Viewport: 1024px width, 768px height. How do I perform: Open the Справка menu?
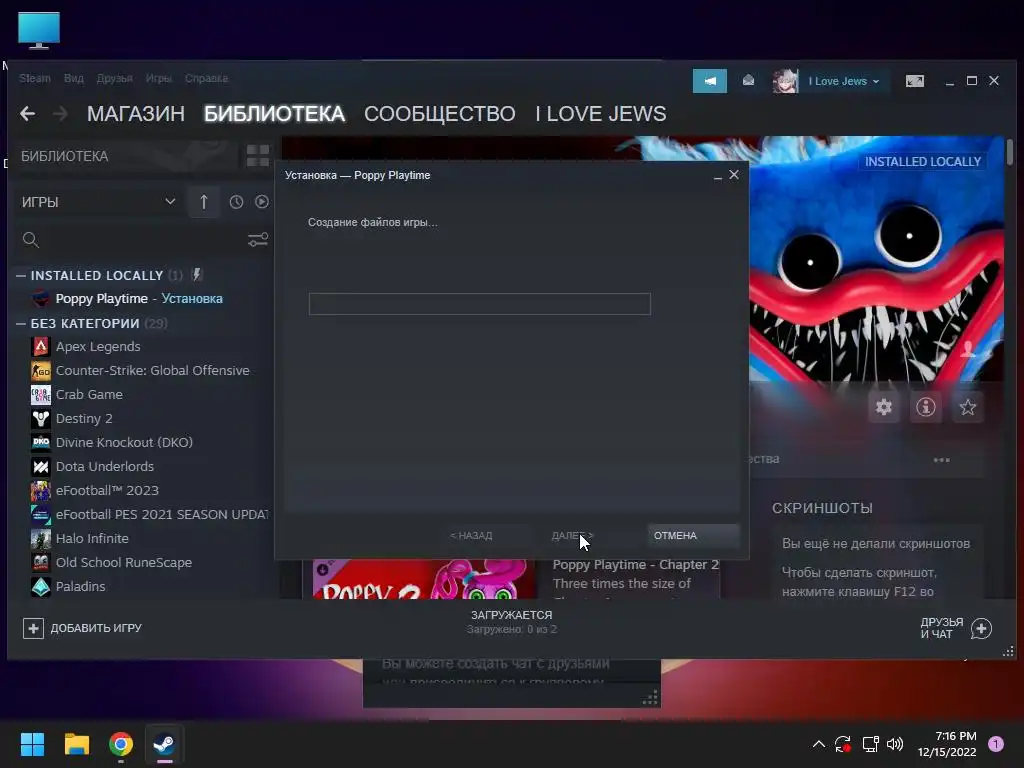206,78
